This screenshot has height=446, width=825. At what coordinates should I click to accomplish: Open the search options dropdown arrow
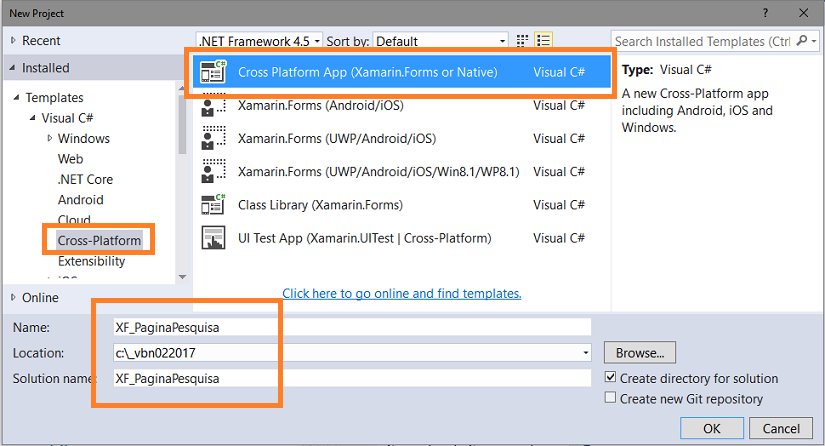pos(814,40)
